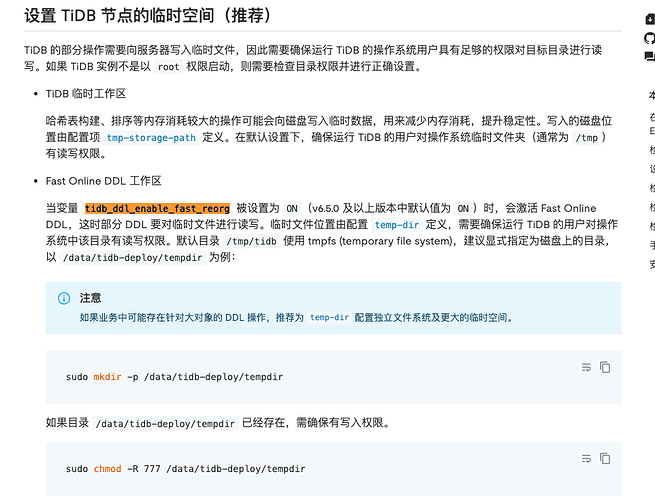Click the text 'tmpfs (temporary file system)'
Image resolution: width=655 pixels, height=499 pixels.
(x=380, y=241)
